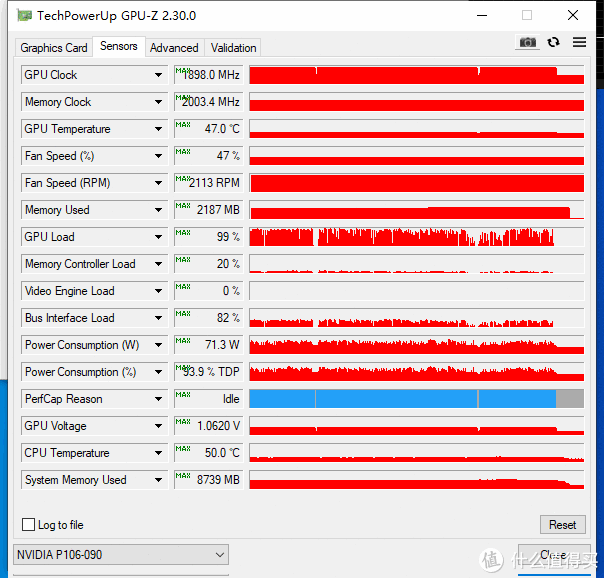This screenshot has width=604, height=578.
Task: Open the hamburger menu icon
Action: pos(579,42)
